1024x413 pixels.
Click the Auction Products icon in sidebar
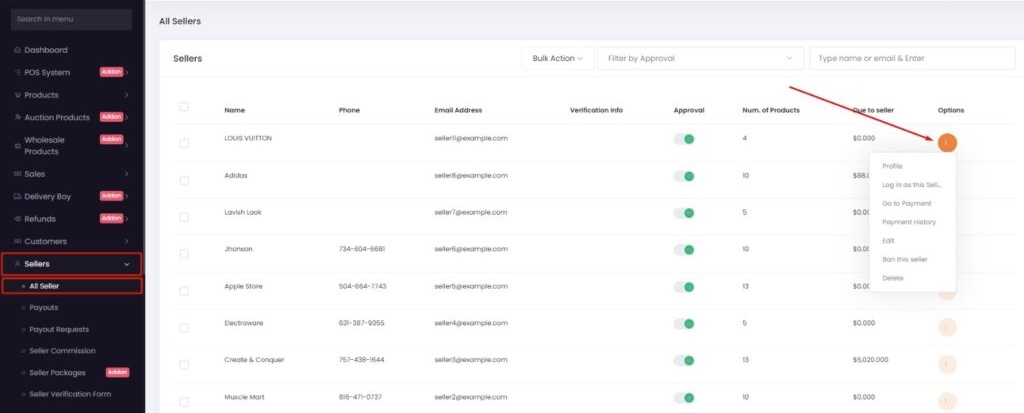click(18, 118)
